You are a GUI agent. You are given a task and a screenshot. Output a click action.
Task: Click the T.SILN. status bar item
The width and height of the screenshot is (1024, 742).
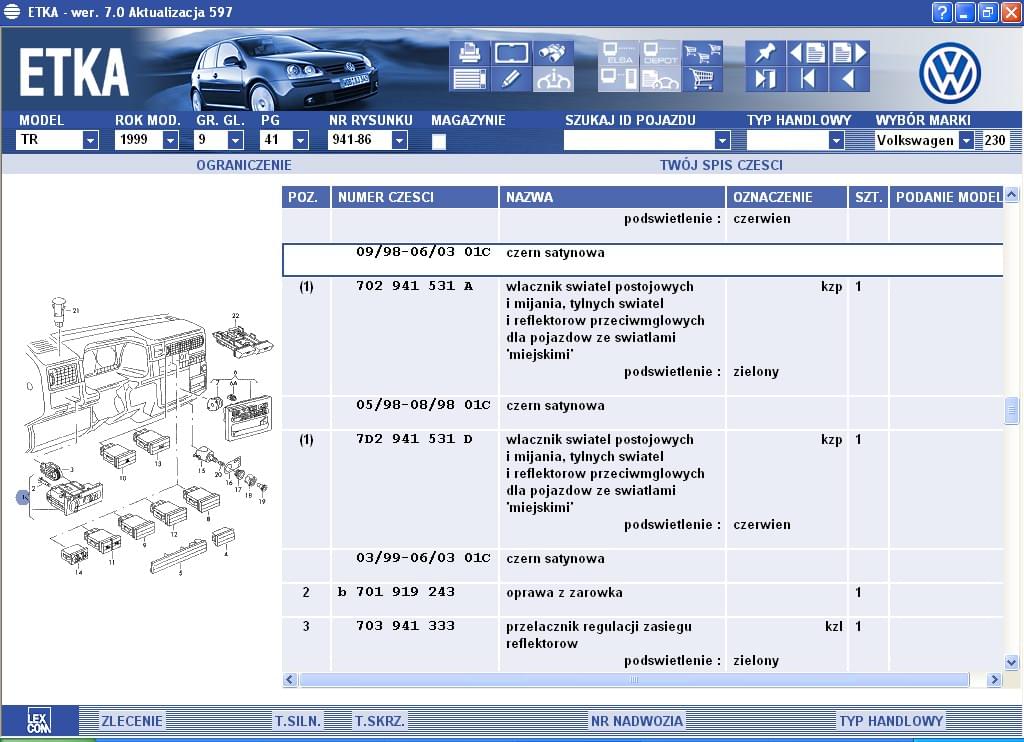coord(298,721)
